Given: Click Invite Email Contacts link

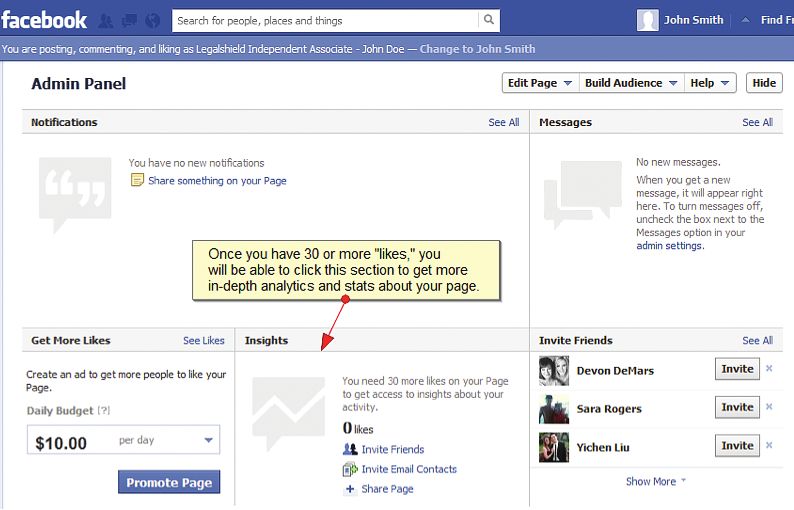Looking at the screenshot, I should click(x=409, y=469).
